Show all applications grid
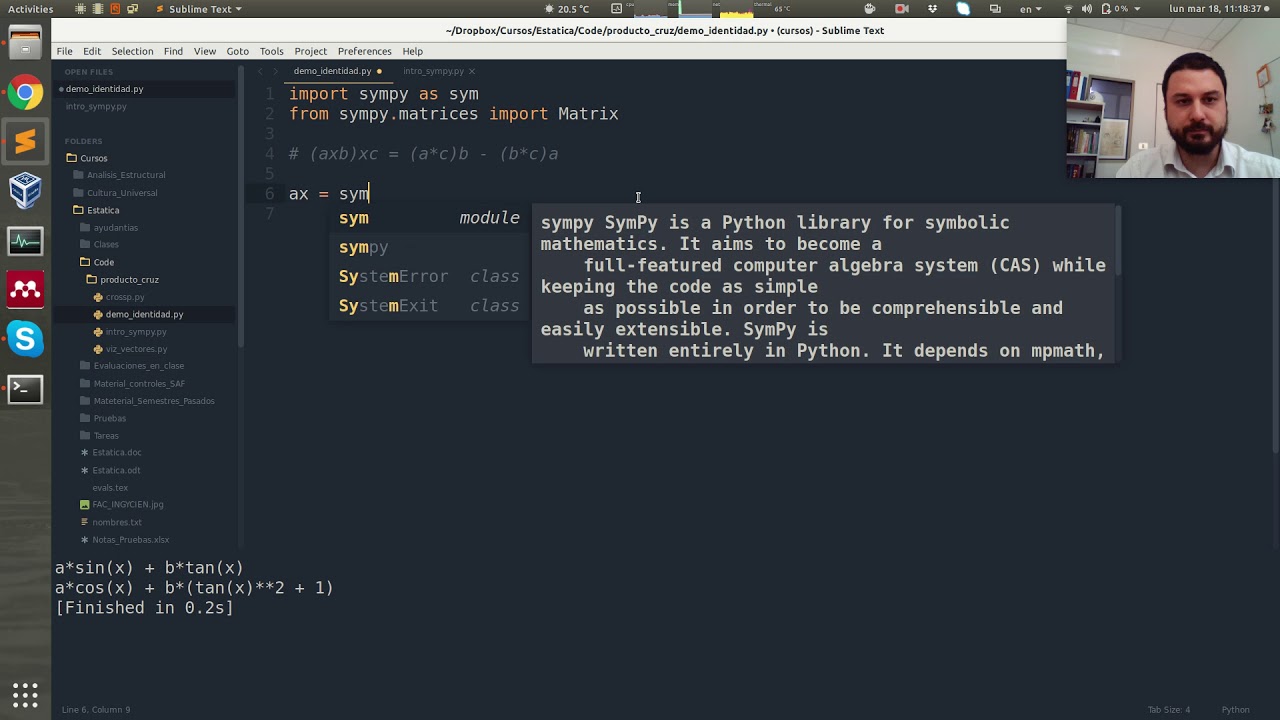The image size is (1280, 720). click(25, 695)
